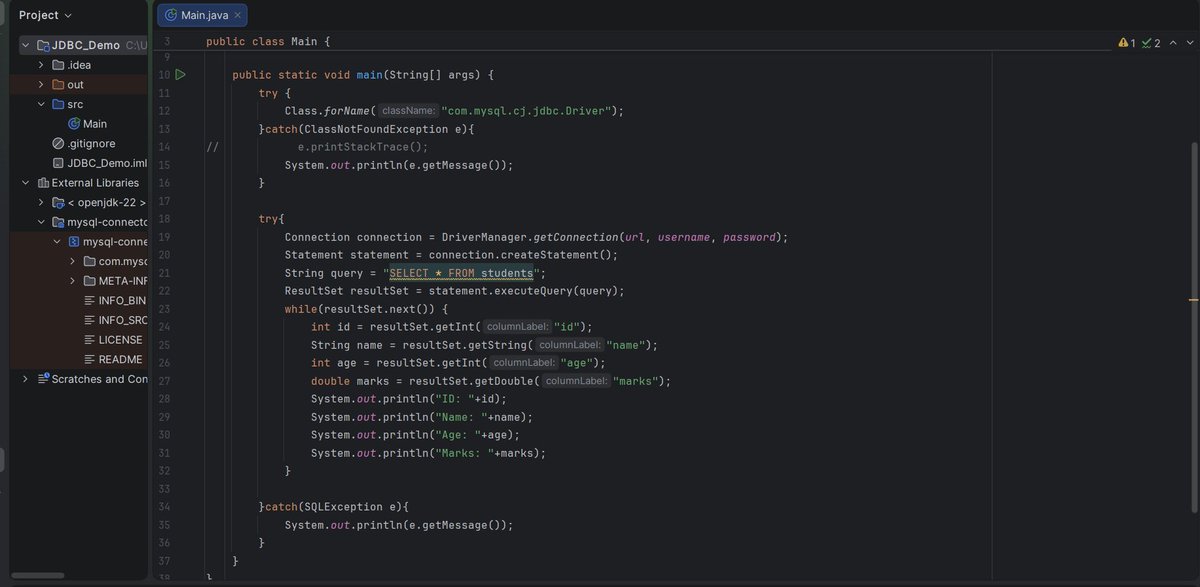
Task: Click the "com.mysql.cj.jdbc.Driver" string
Action: tap(528, 111)
